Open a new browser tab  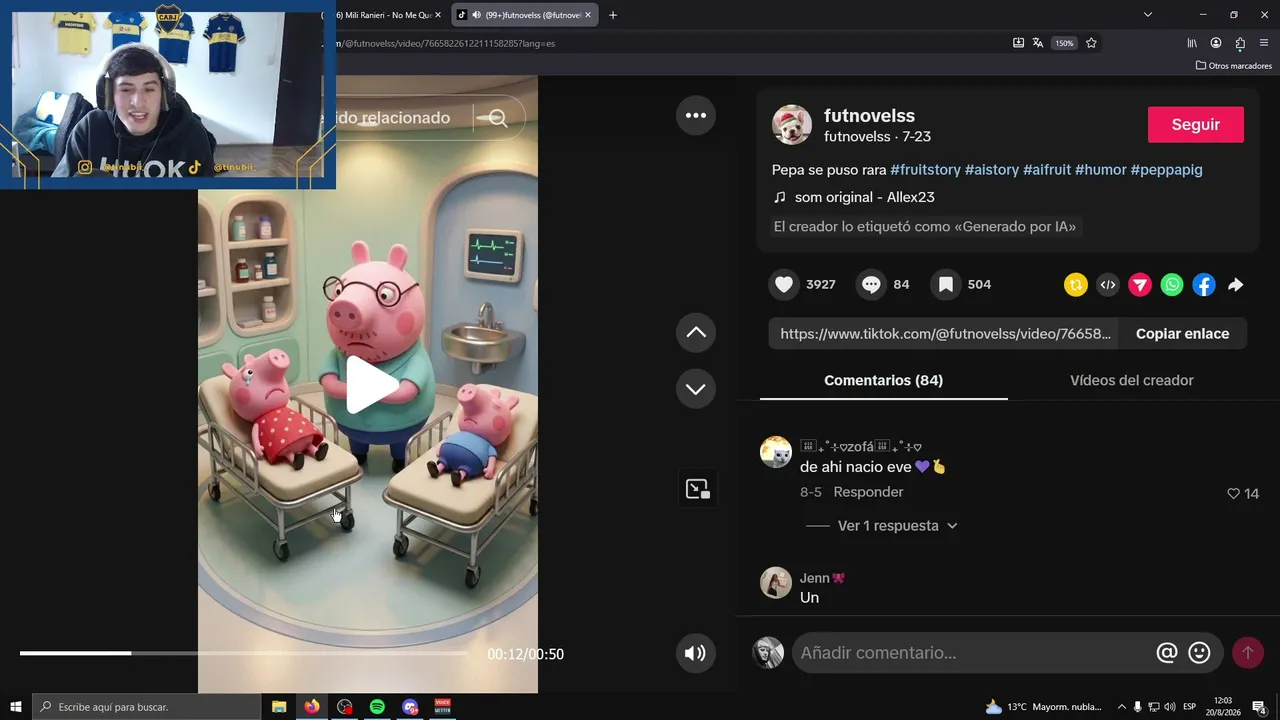[613, 15]
